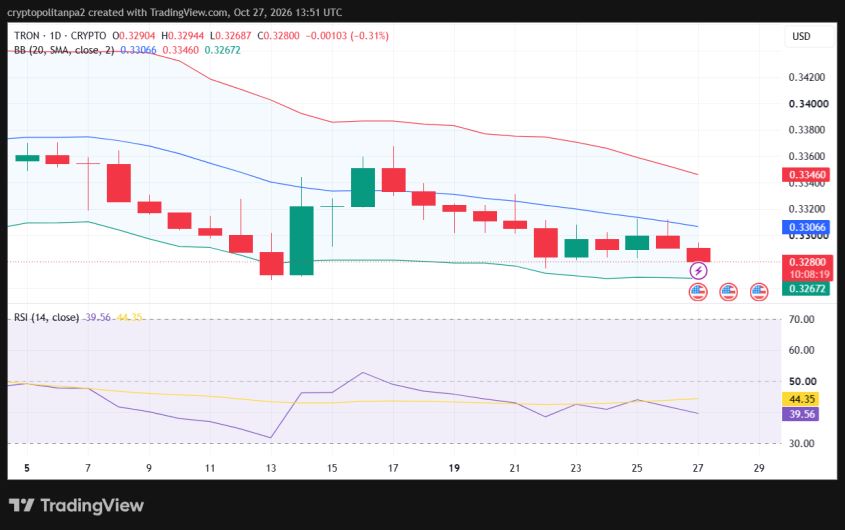Image resolution: width=845 pixels, height=530 pixels.
Task: Click the close value C0.32800 in header
Action: 278,36
